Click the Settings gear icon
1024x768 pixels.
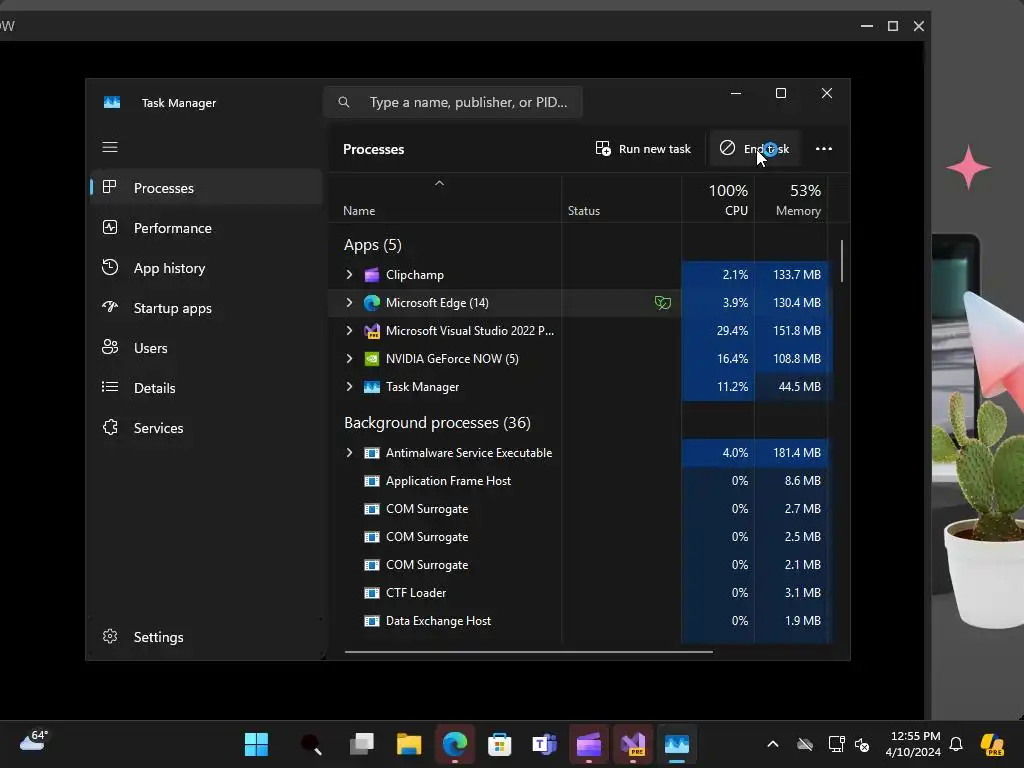(x=110, y=636)
